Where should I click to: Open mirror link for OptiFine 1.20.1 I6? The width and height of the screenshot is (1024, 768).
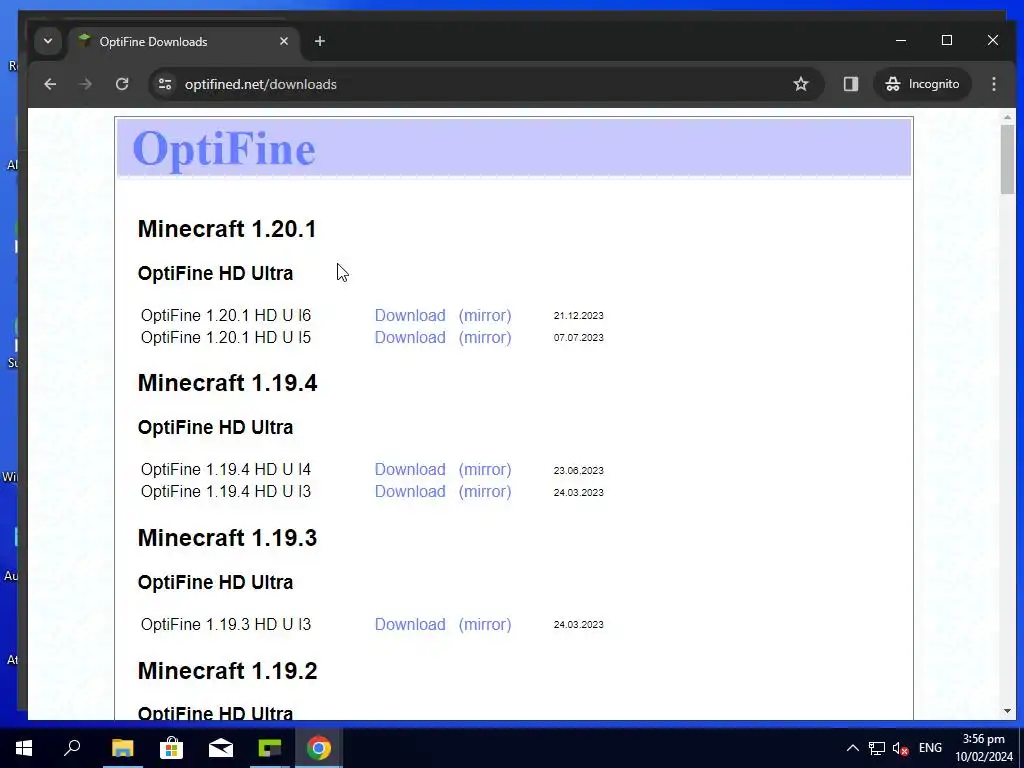tap(485, 315)
